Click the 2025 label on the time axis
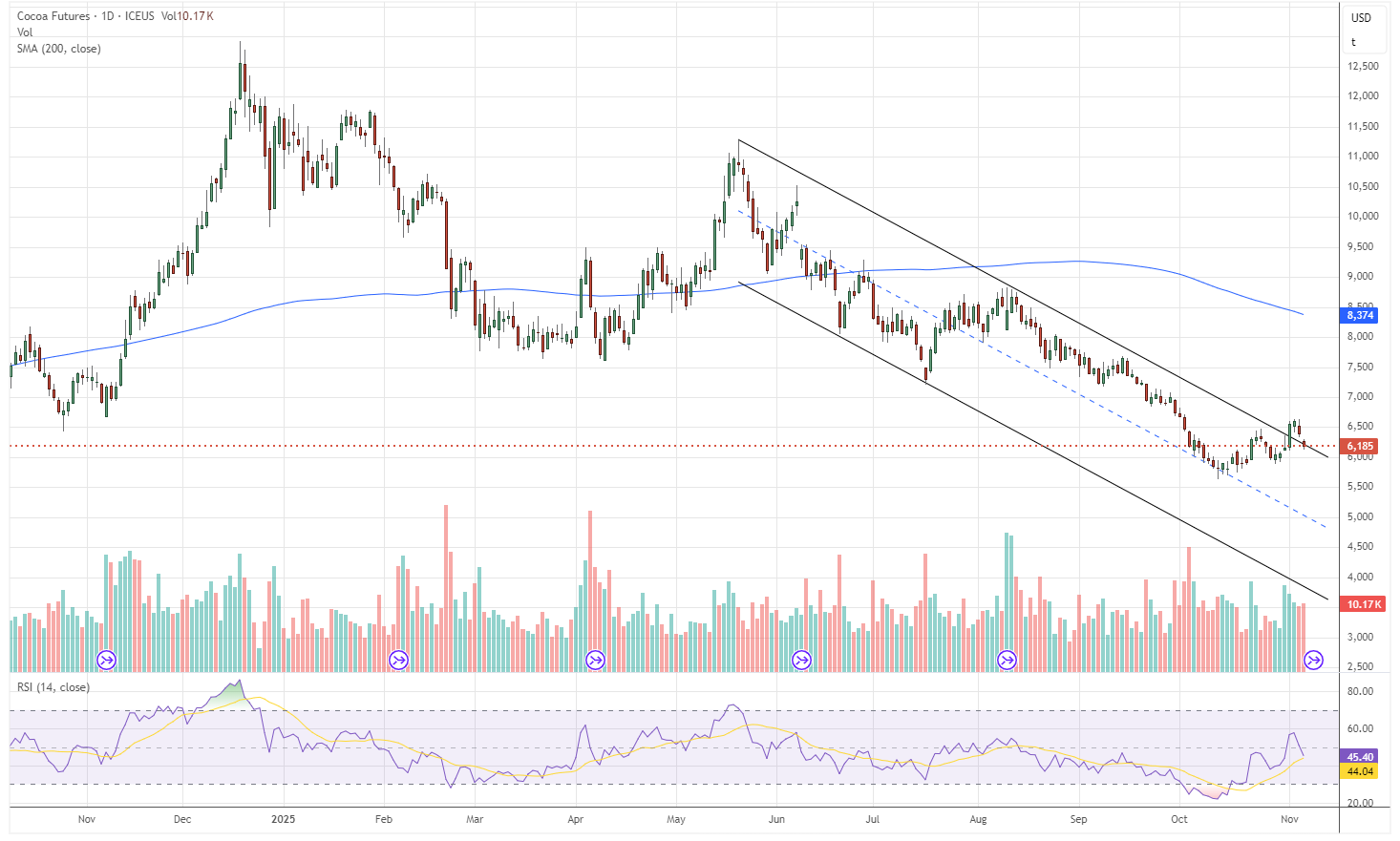Image resolution: width=1400 pixels, height=841 pixels. click(x=283, y=819)
